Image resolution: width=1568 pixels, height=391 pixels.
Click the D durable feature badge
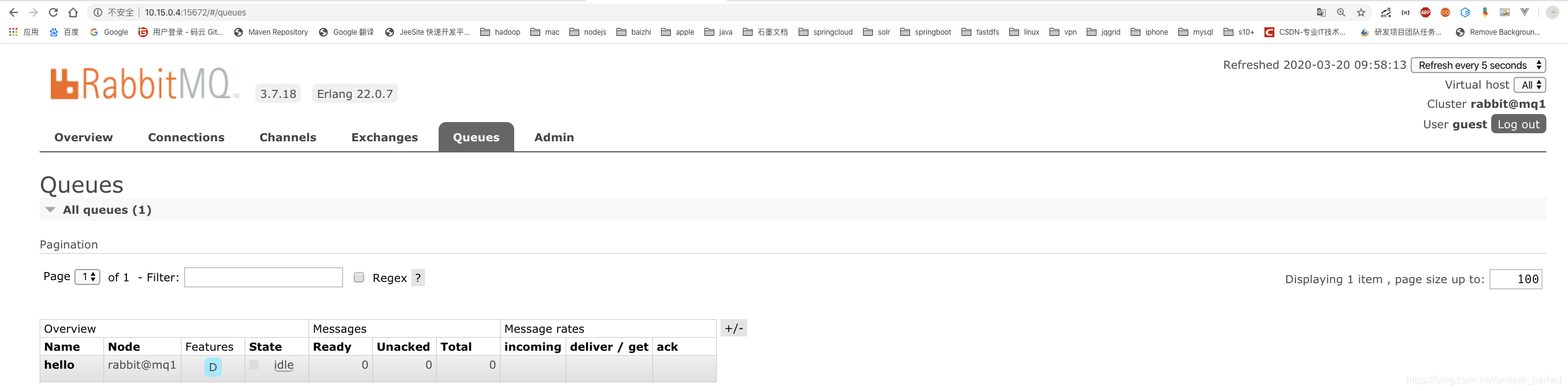point(212,367)
